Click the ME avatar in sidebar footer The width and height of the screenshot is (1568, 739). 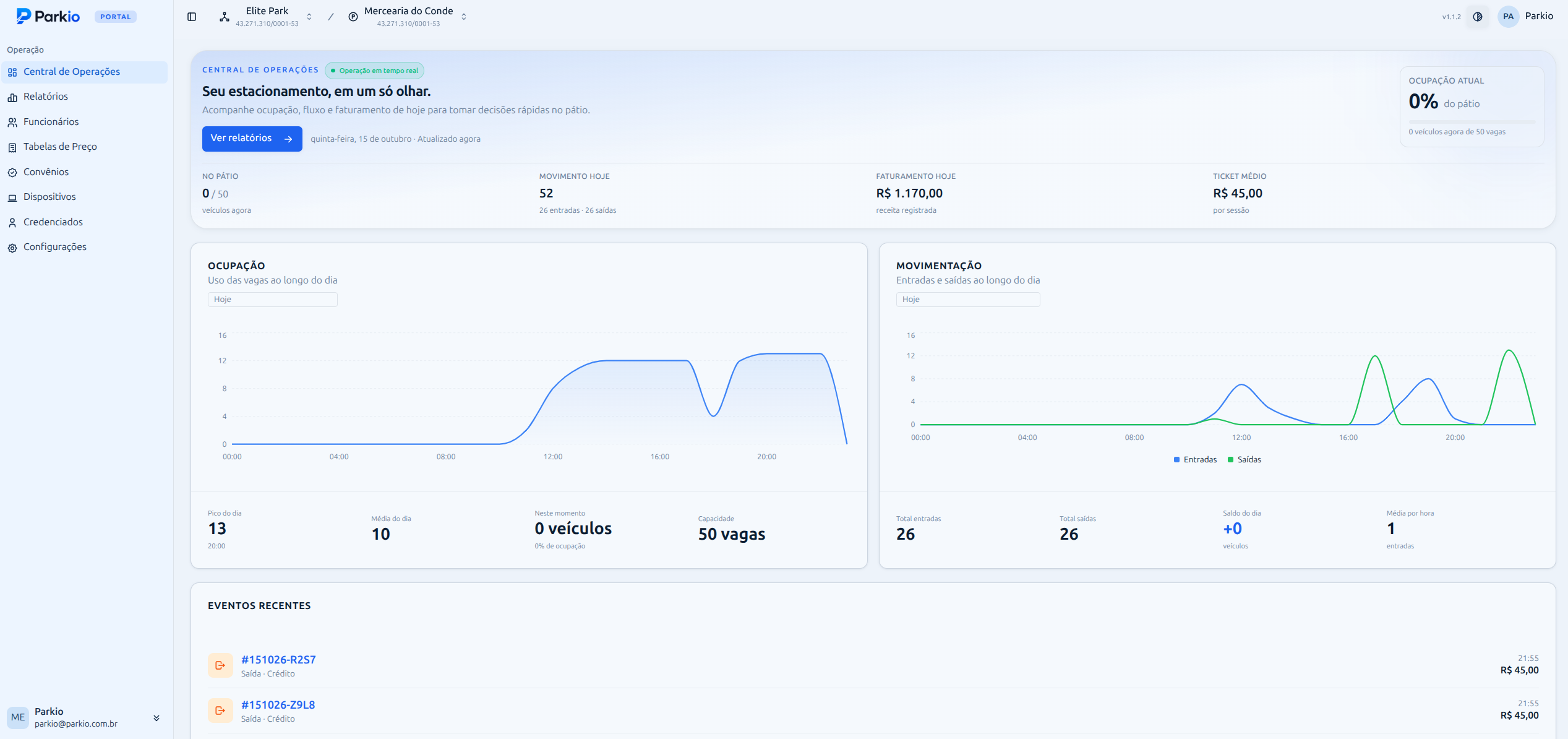pyautogui.click(x=18, y=717)
